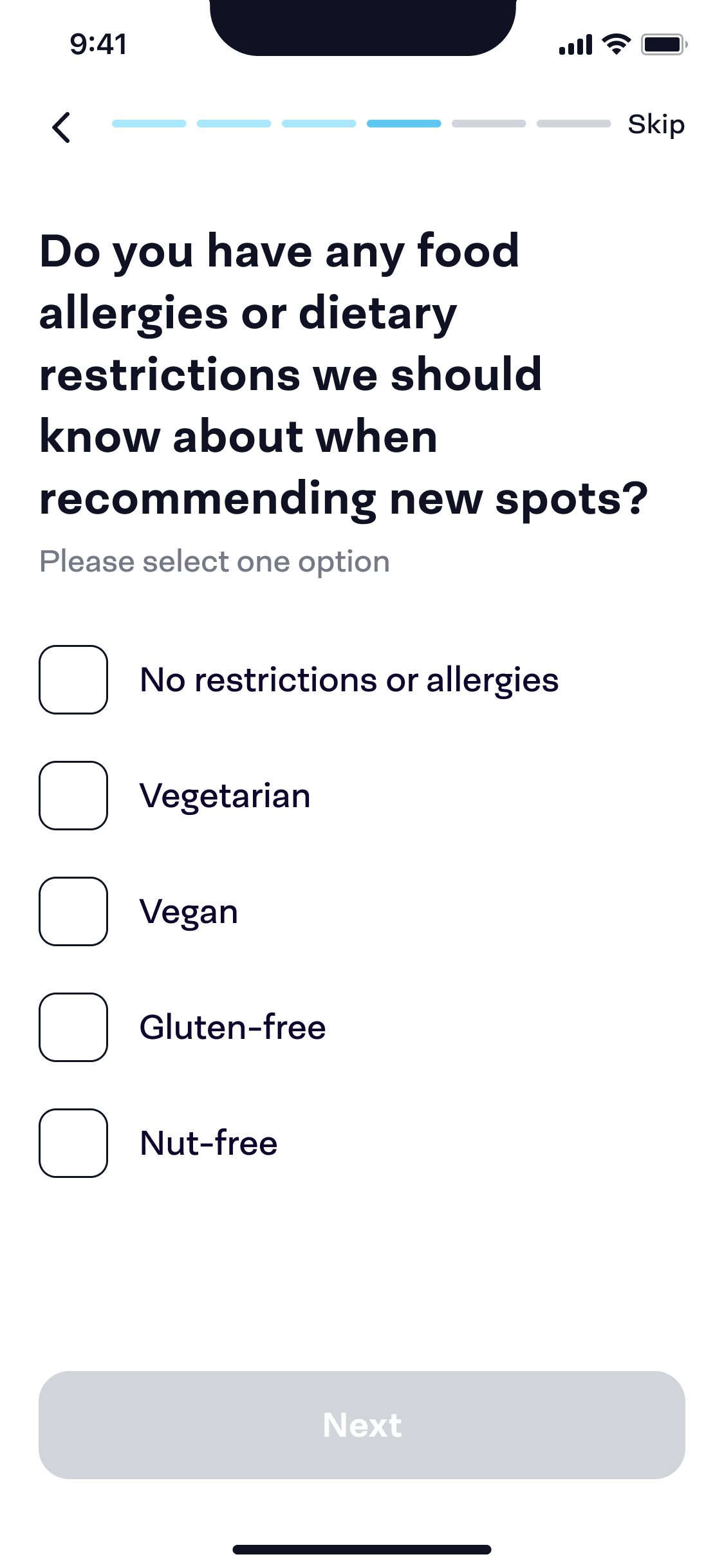Select the Vegetarian checkbox
The width and height of the screenshot is (724, 1568).
tap(73, 796)
